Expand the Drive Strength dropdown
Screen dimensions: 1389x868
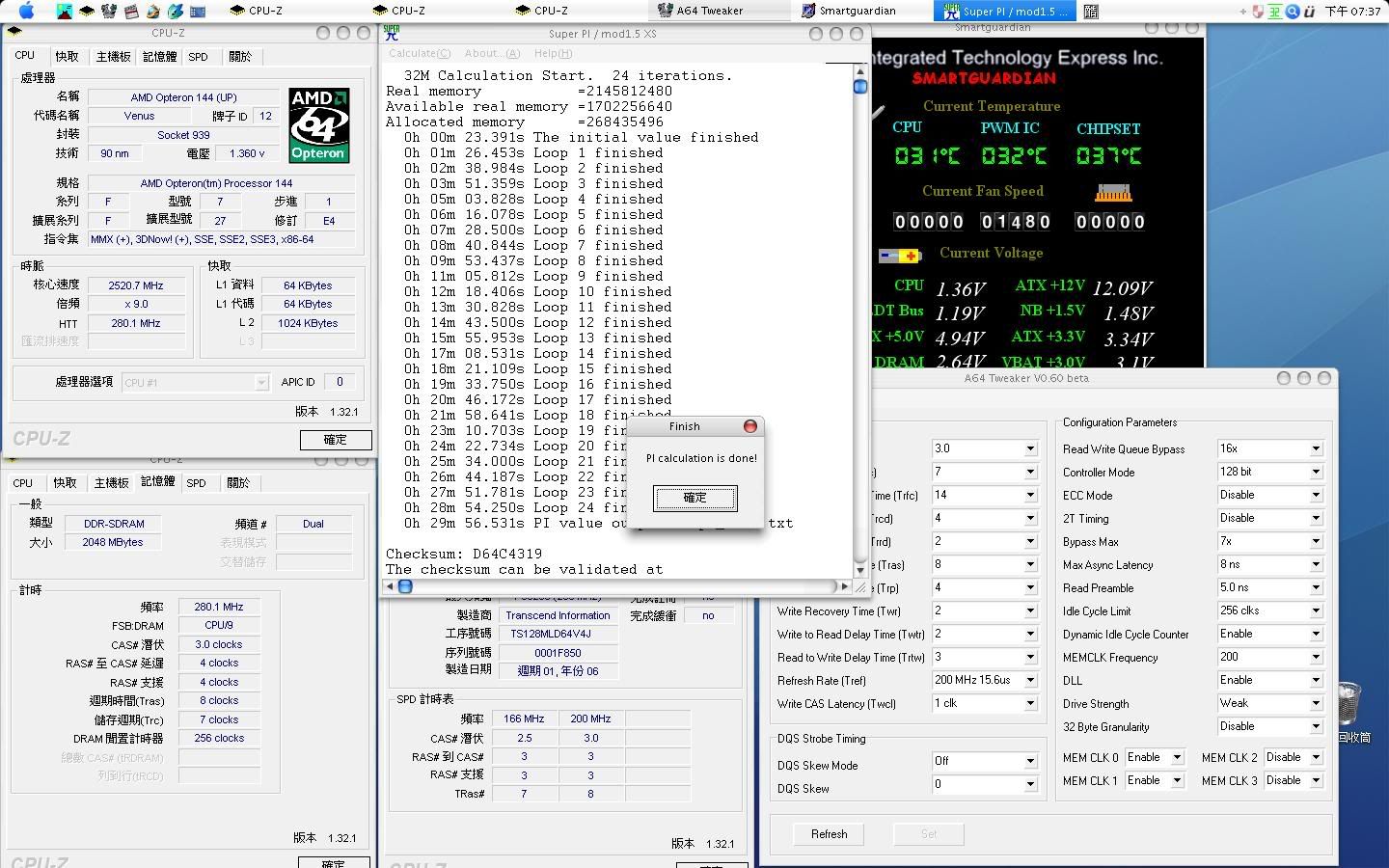(x=1270, y=704)
